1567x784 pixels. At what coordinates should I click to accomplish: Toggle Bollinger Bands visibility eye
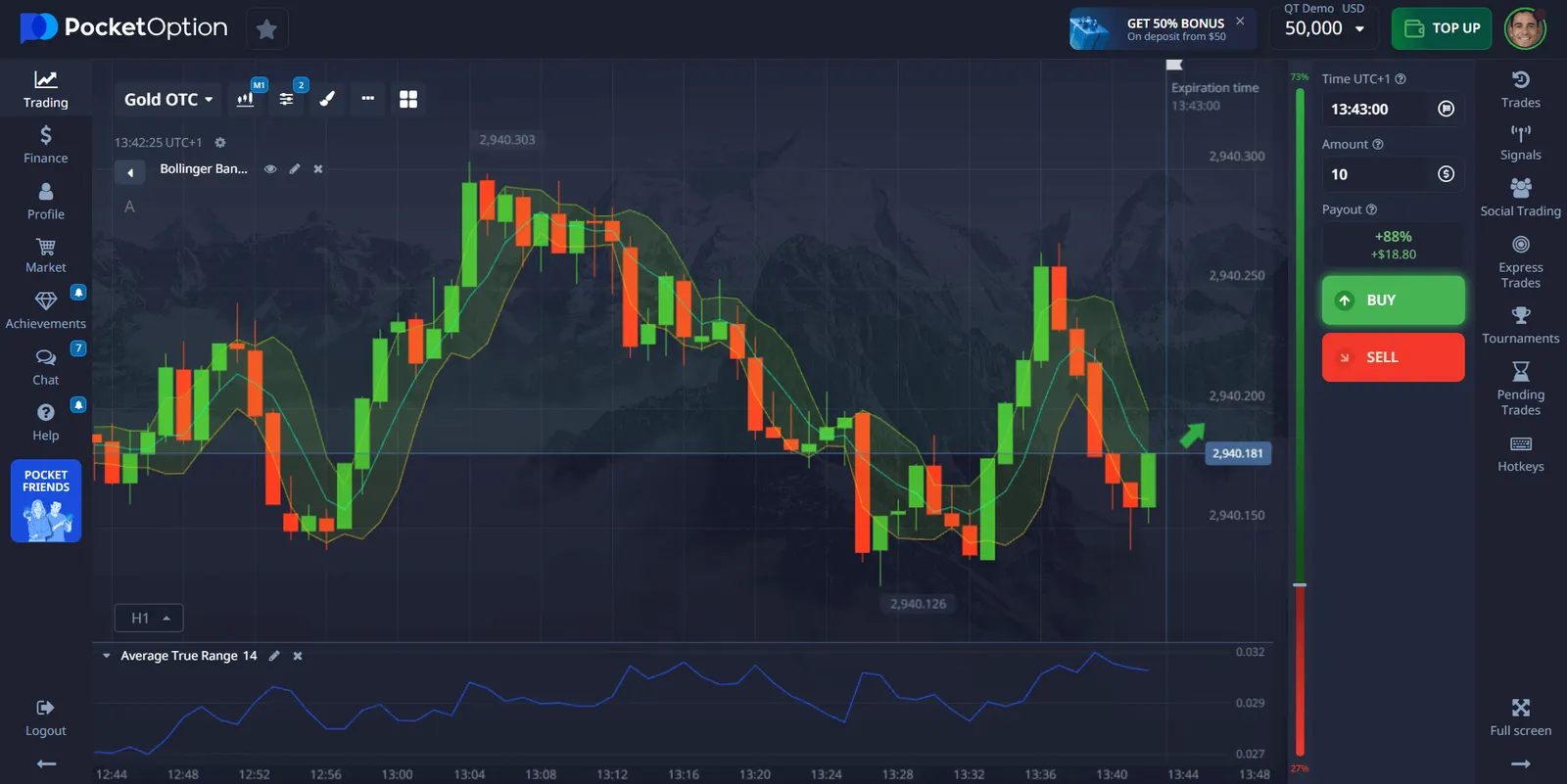coord(270,169)
